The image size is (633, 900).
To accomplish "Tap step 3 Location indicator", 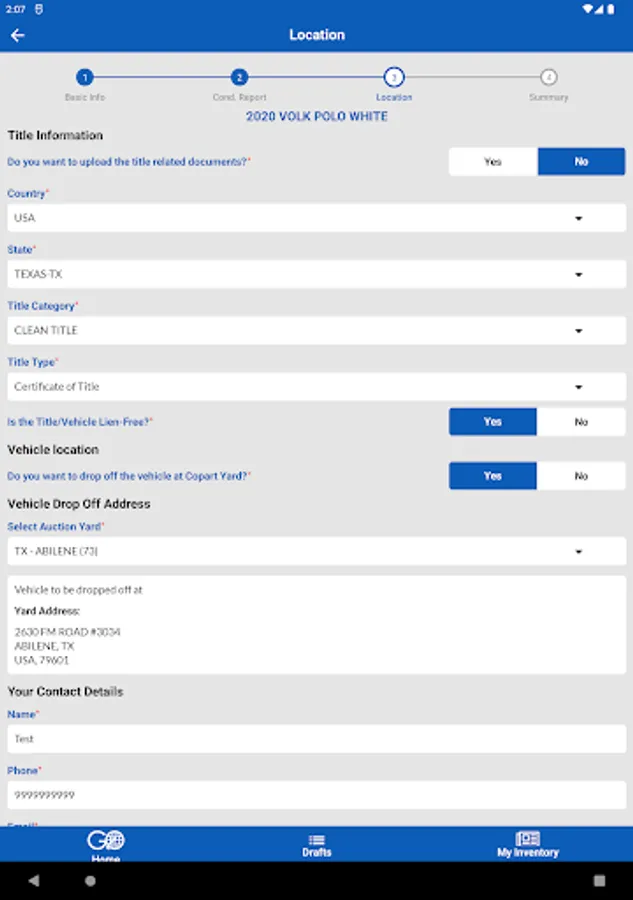I will (x=394, y=78).
